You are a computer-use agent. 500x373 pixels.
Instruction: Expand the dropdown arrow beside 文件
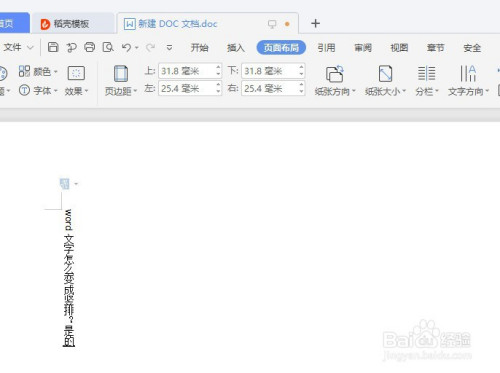pyautogui.click(x=30, y=48)
